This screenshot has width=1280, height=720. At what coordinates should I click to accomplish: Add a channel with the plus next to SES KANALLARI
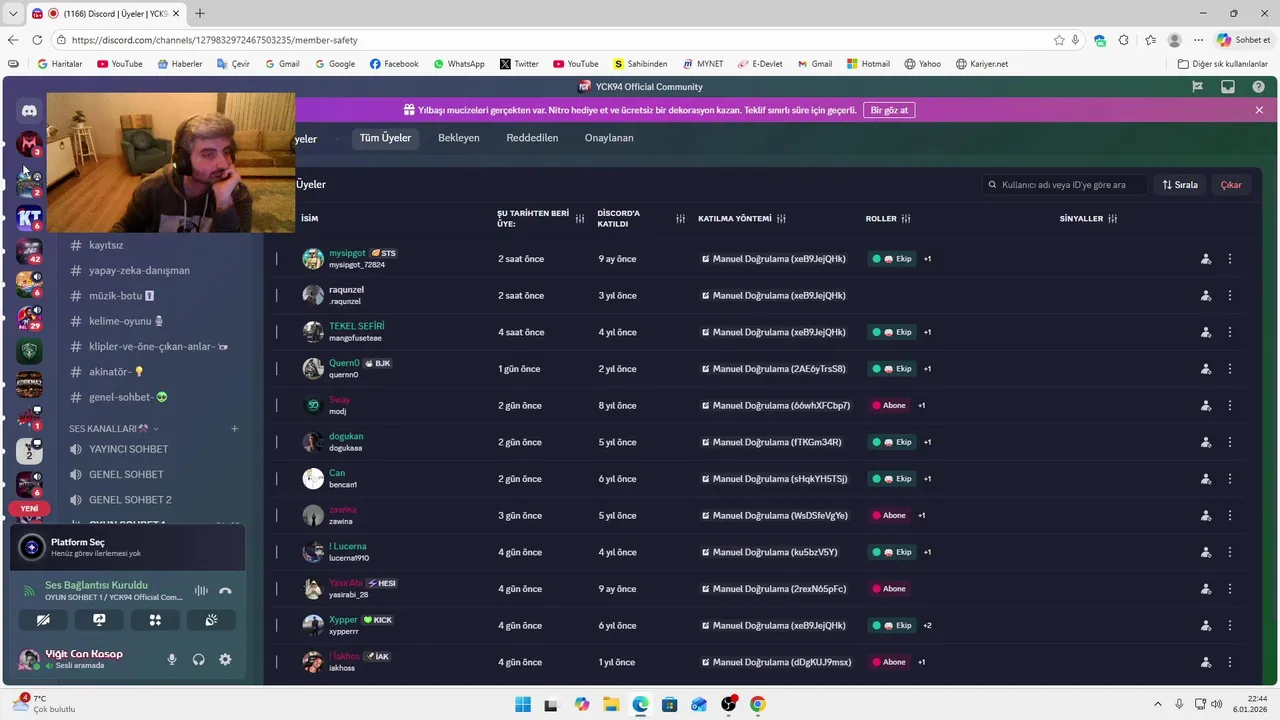pyautogui.click(x=235, y=428)
